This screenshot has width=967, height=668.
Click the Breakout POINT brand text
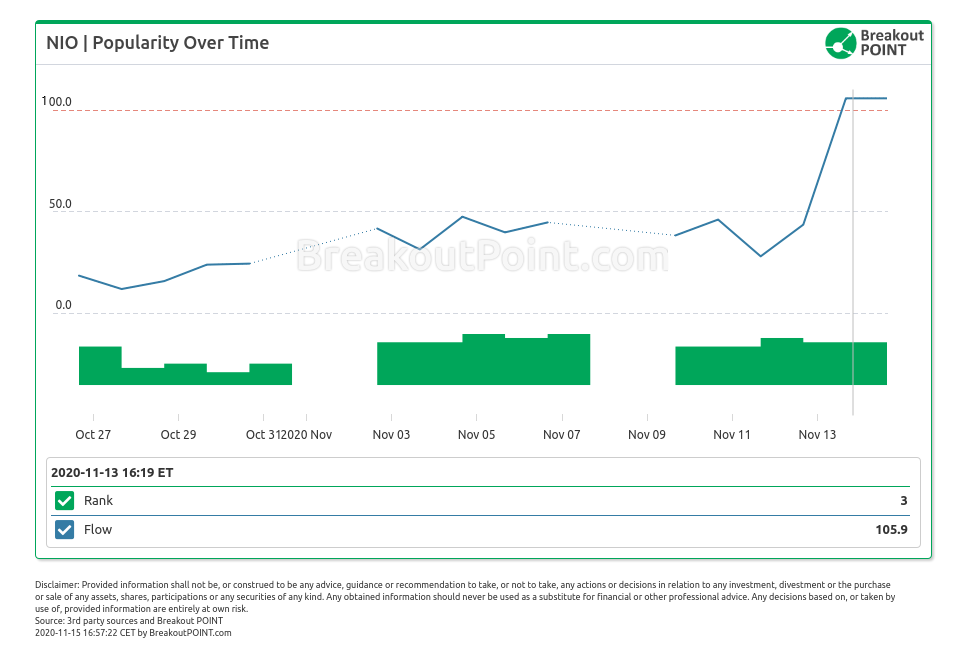point(892,43)
